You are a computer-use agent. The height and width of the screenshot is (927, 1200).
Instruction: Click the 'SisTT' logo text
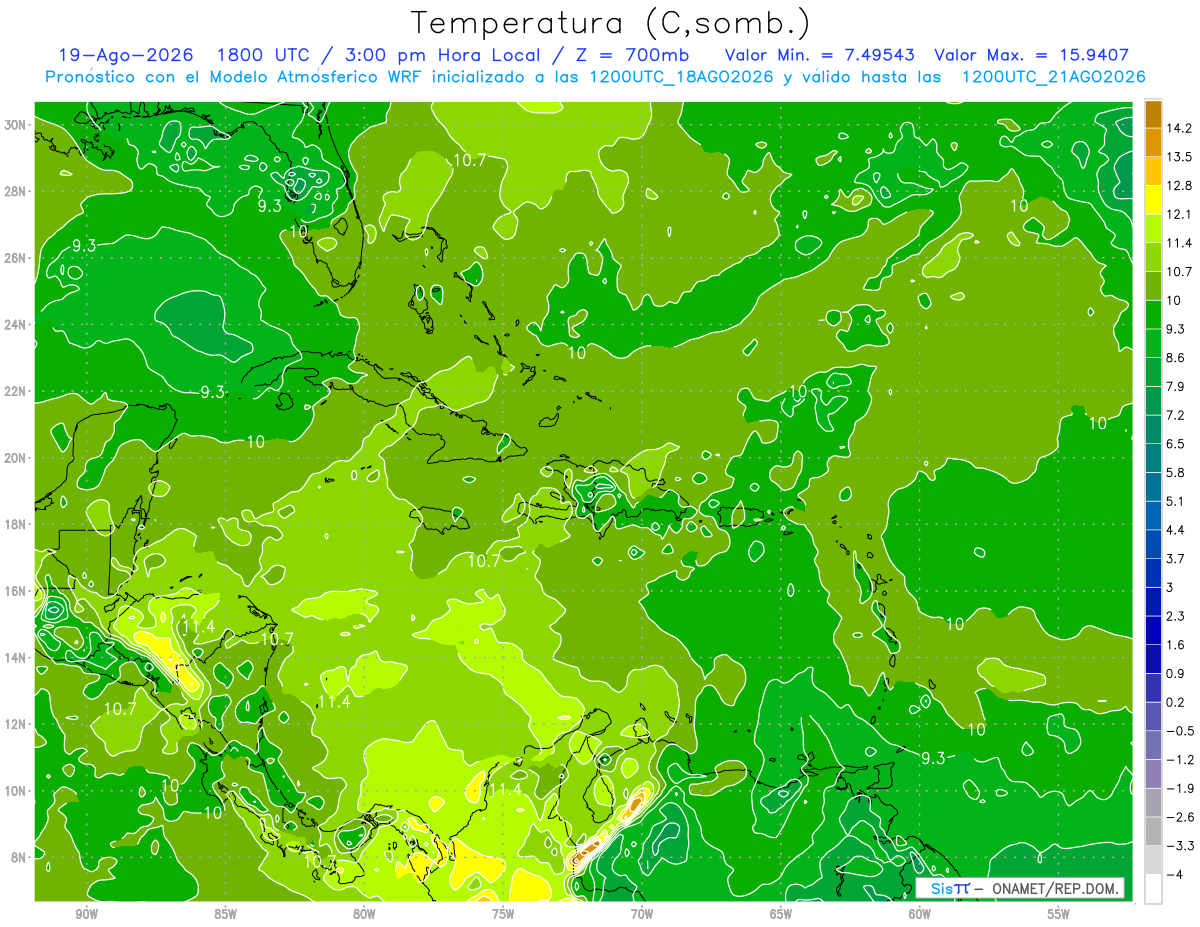click(x=949, y=888)
